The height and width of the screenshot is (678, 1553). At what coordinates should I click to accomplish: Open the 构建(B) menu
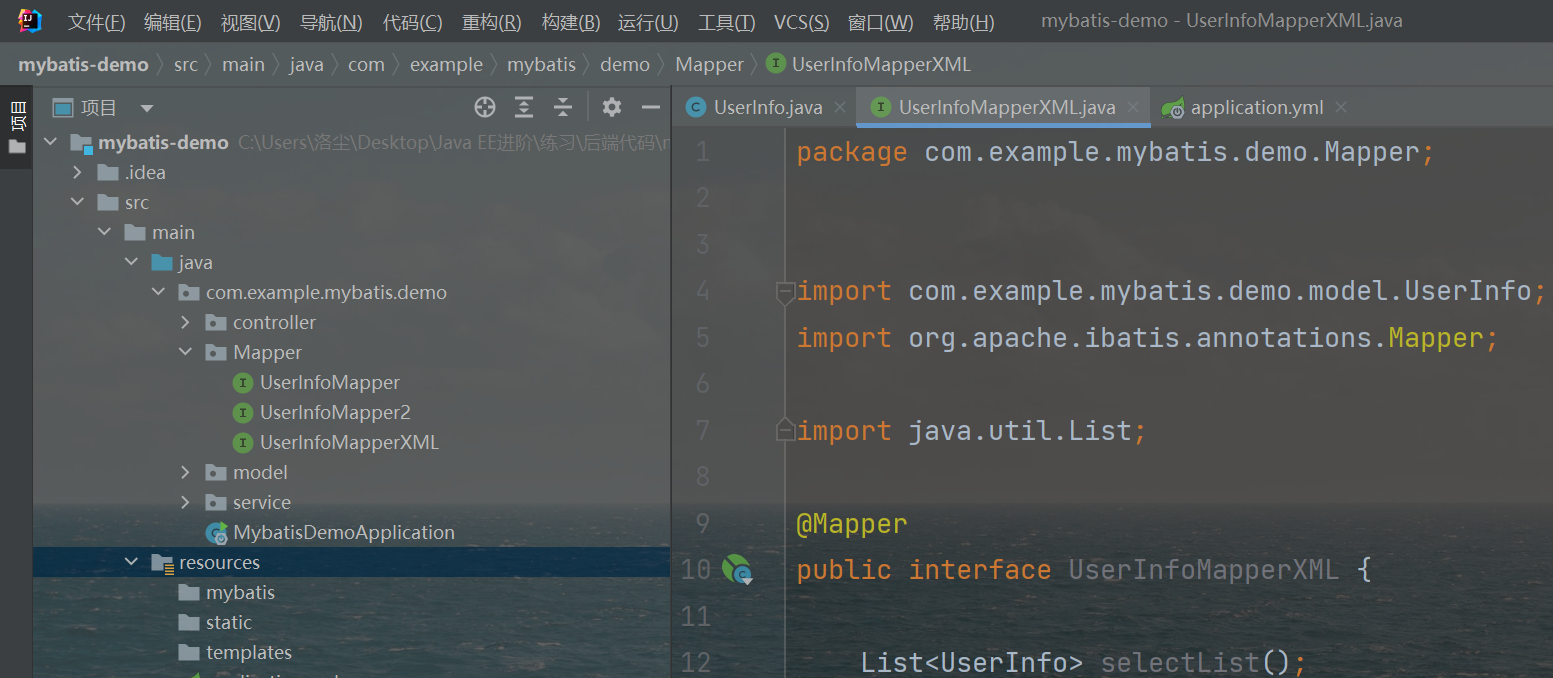571,22
